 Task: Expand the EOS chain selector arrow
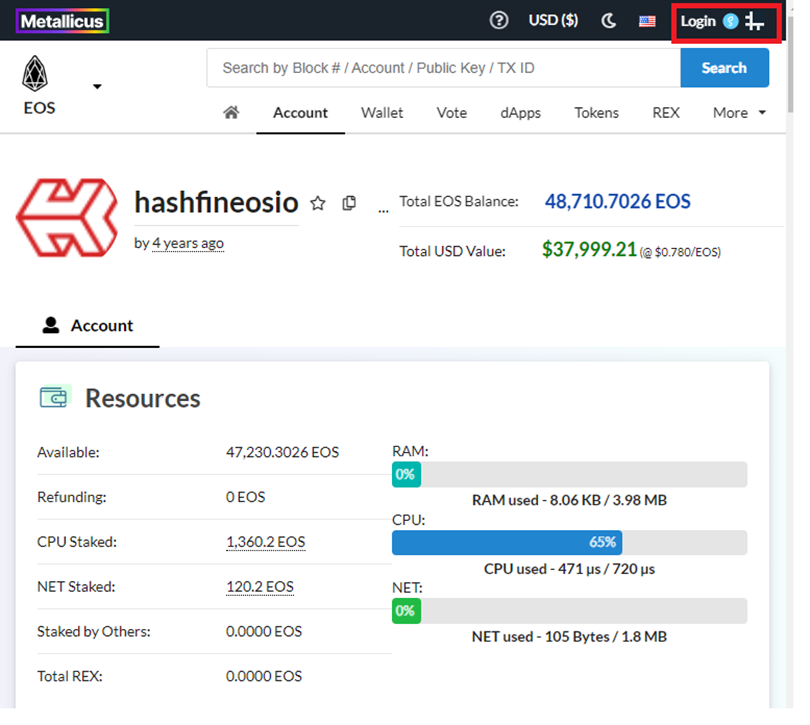[x=97, y=87]
